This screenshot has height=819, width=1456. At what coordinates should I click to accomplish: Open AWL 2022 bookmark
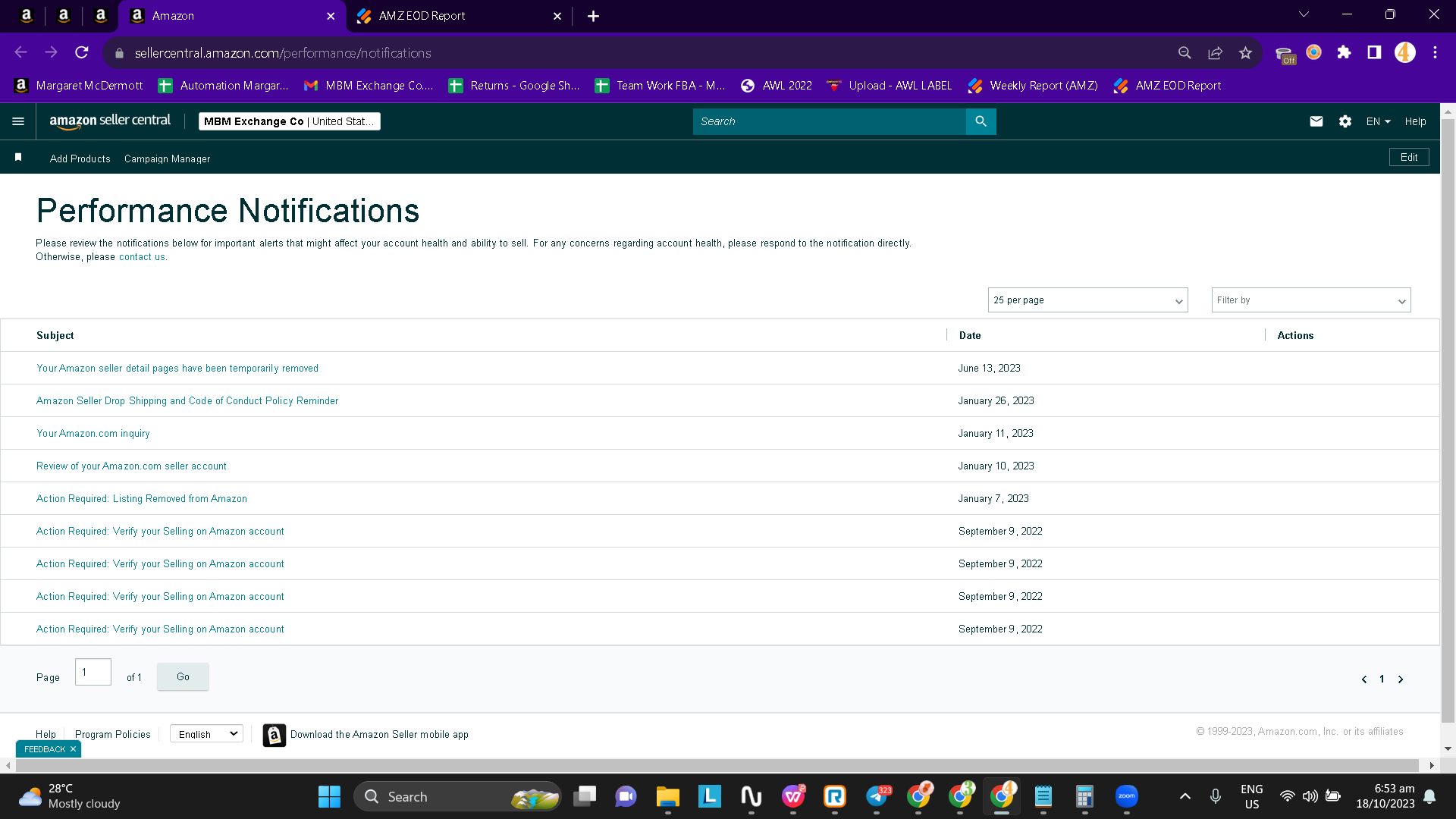pos(777,86)
